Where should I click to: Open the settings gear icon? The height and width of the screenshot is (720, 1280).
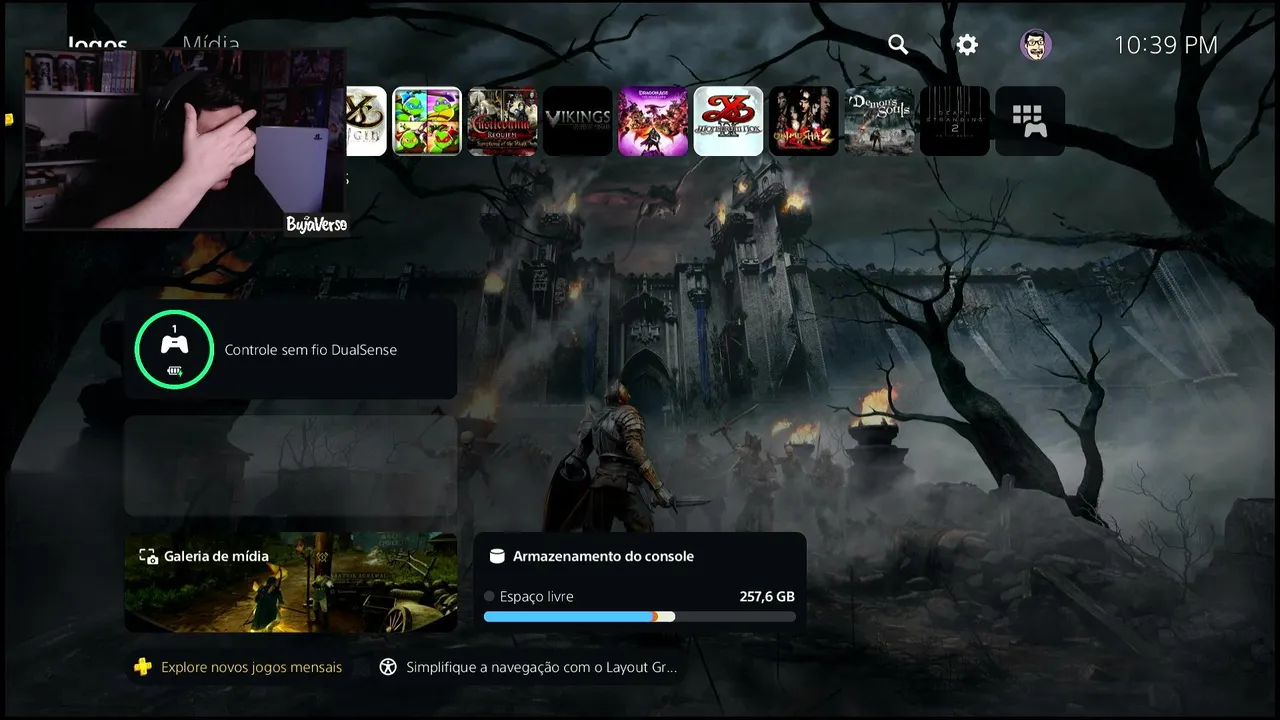[x=967, y=45]
